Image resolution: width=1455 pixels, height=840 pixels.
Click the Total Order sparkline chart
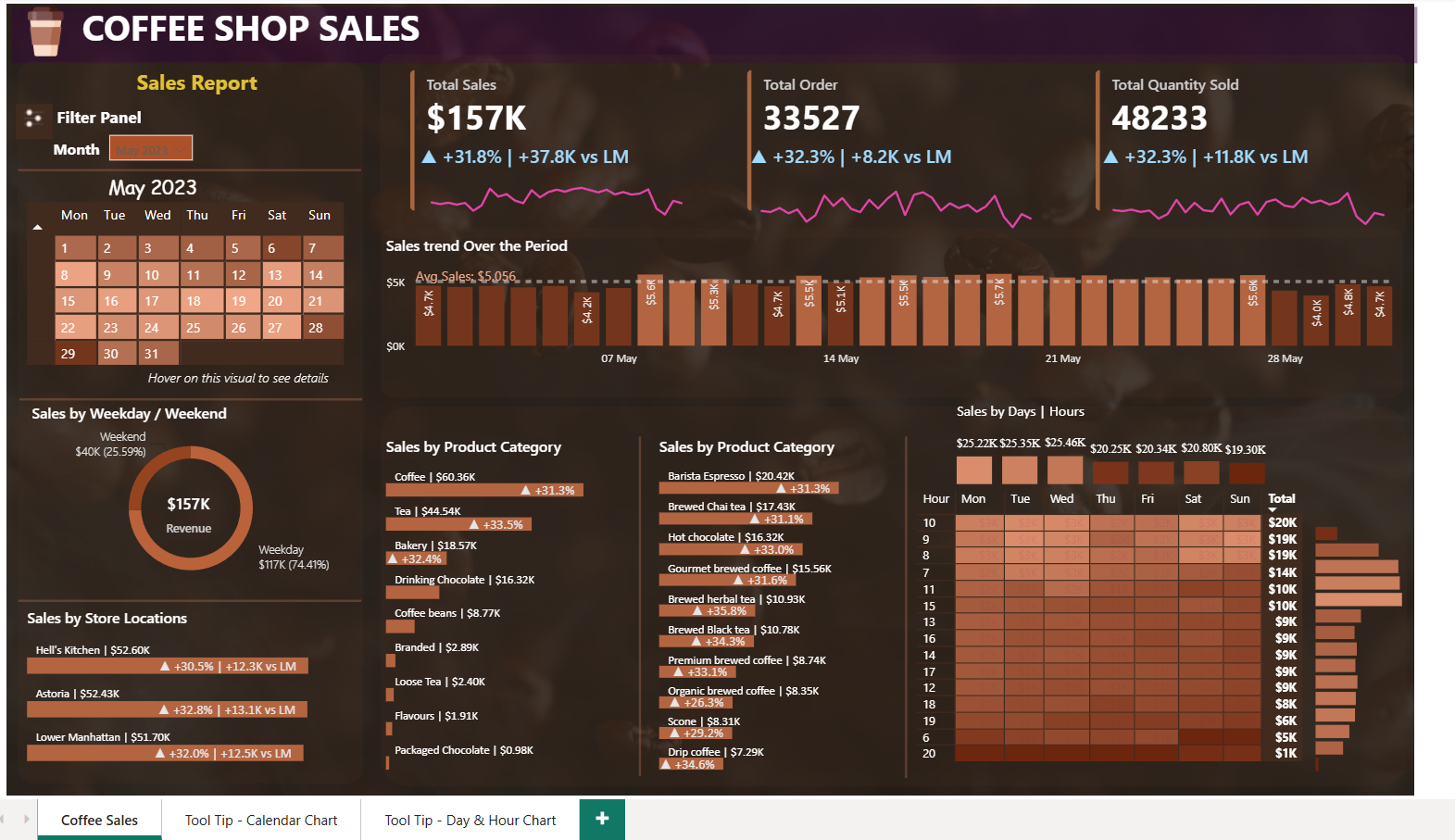pyautogui.click(x=896, y=207)
